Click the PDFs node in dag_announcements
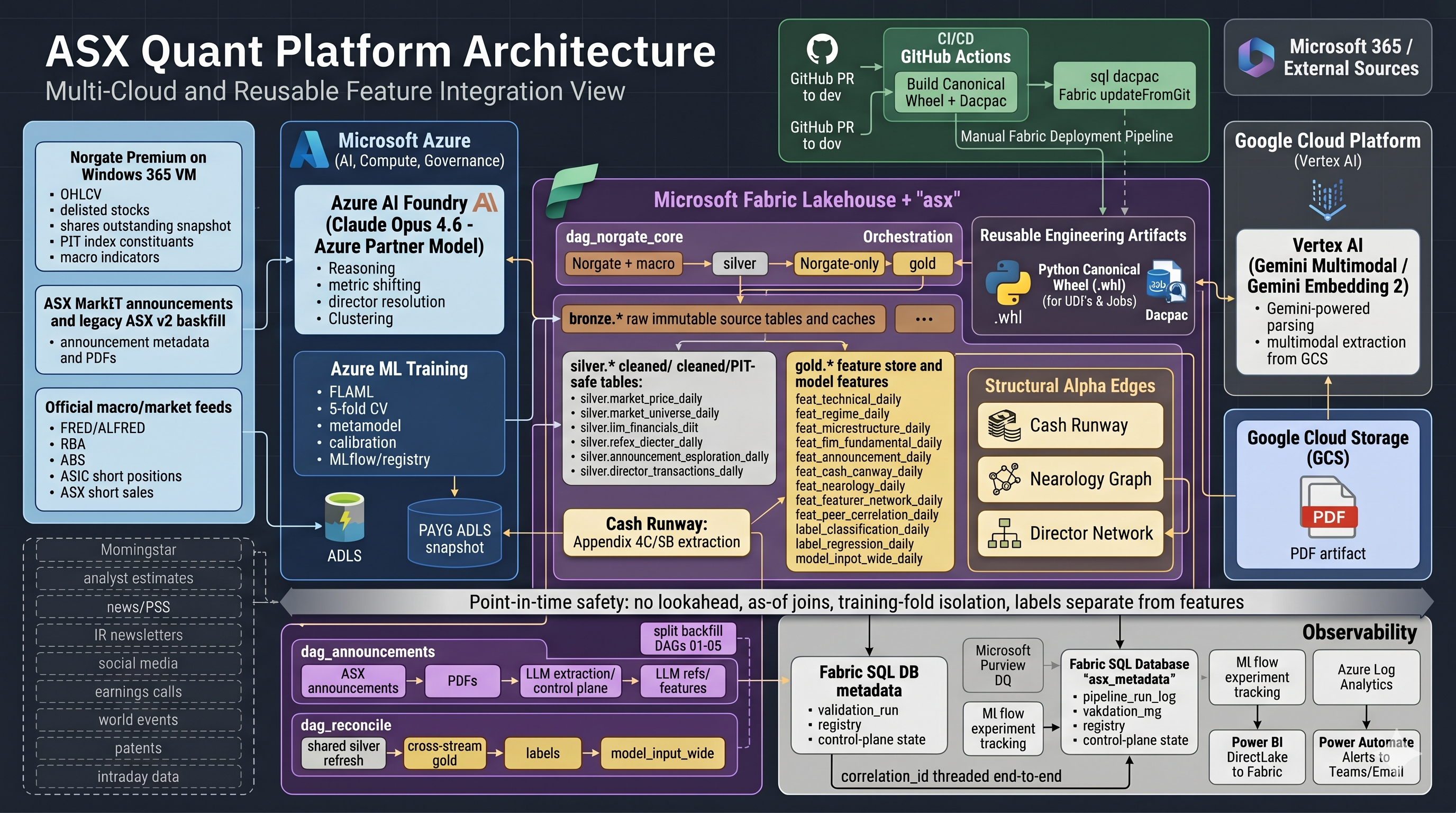Screen dimensions: 1456x813 click(462, 681)
